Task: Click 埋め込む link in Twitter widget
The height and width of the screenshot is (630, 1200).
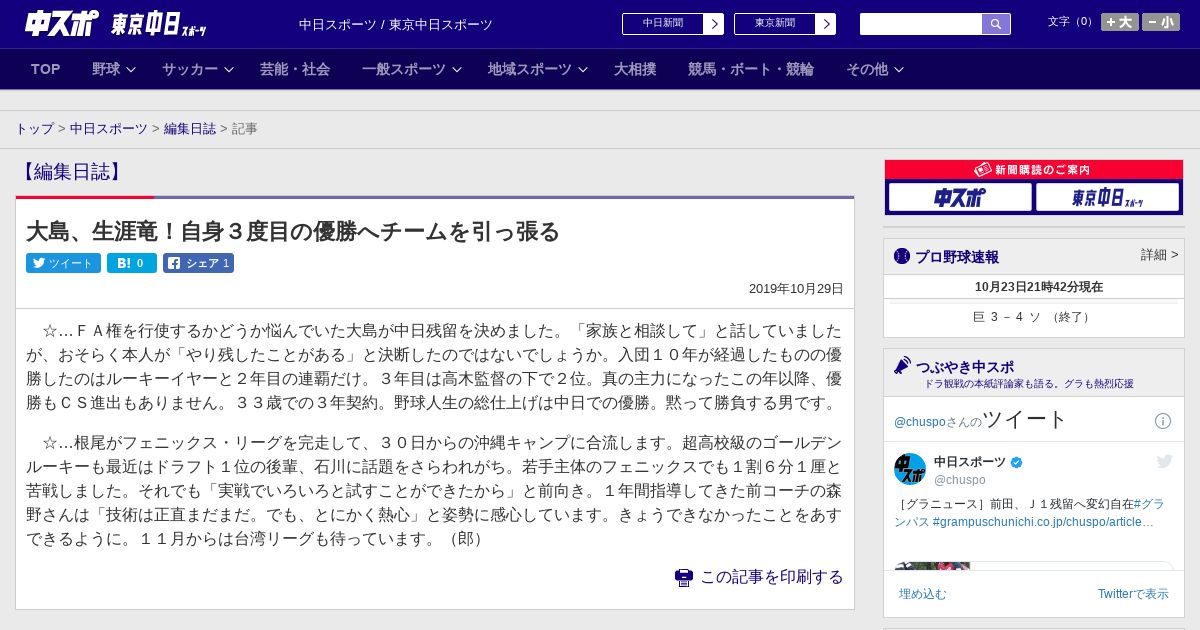Action: [x=922, y=594]
